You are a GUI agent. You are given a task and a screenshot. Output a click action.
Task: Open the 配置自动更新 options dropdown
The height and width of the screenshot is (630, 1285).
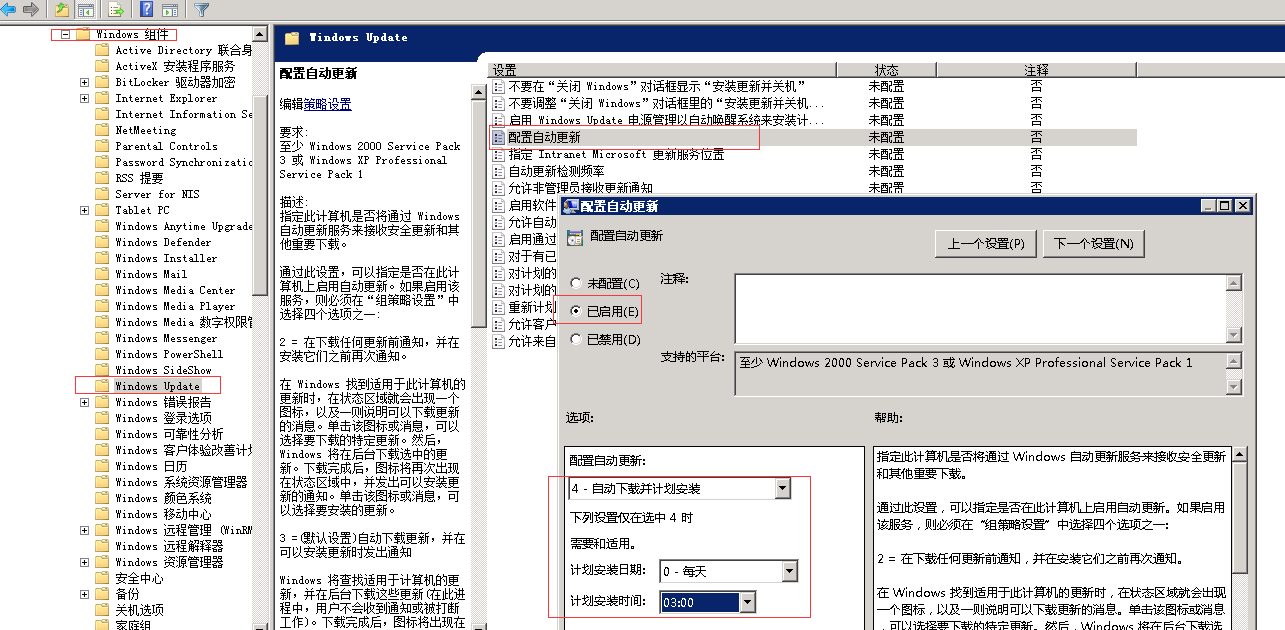pos(782,489)
